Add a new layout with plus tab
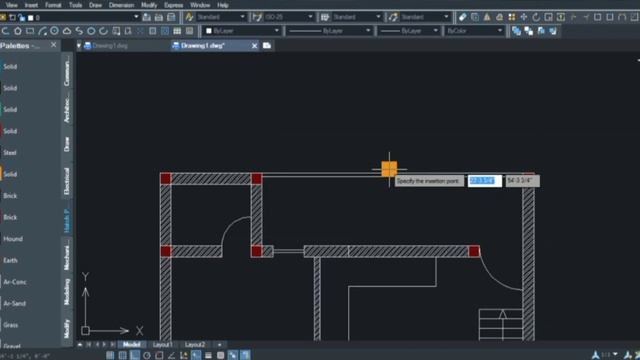 tap(219, 345)
